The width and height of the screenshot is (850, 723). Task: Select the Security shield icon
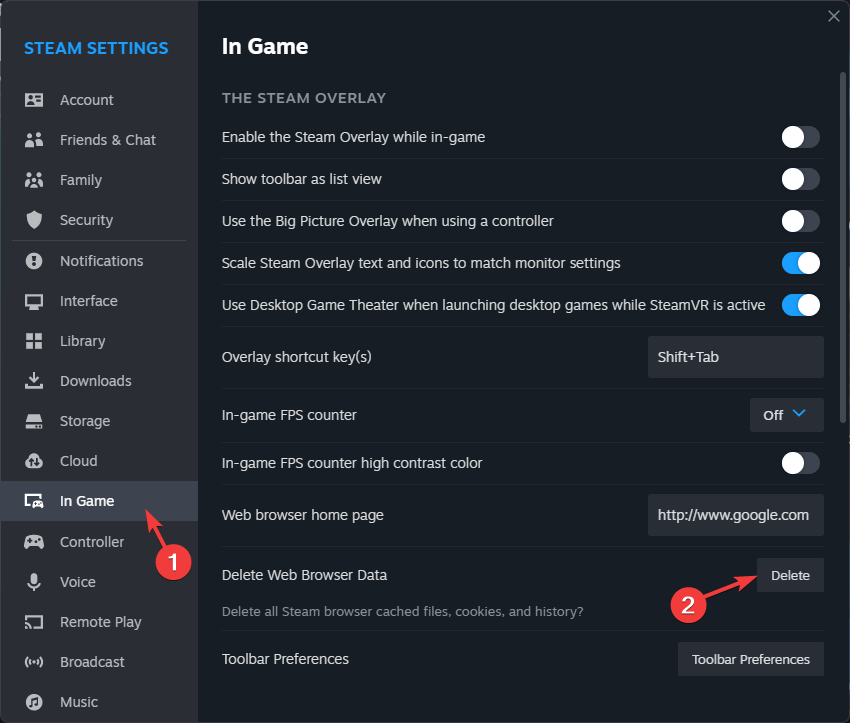(x=34, y=220)
